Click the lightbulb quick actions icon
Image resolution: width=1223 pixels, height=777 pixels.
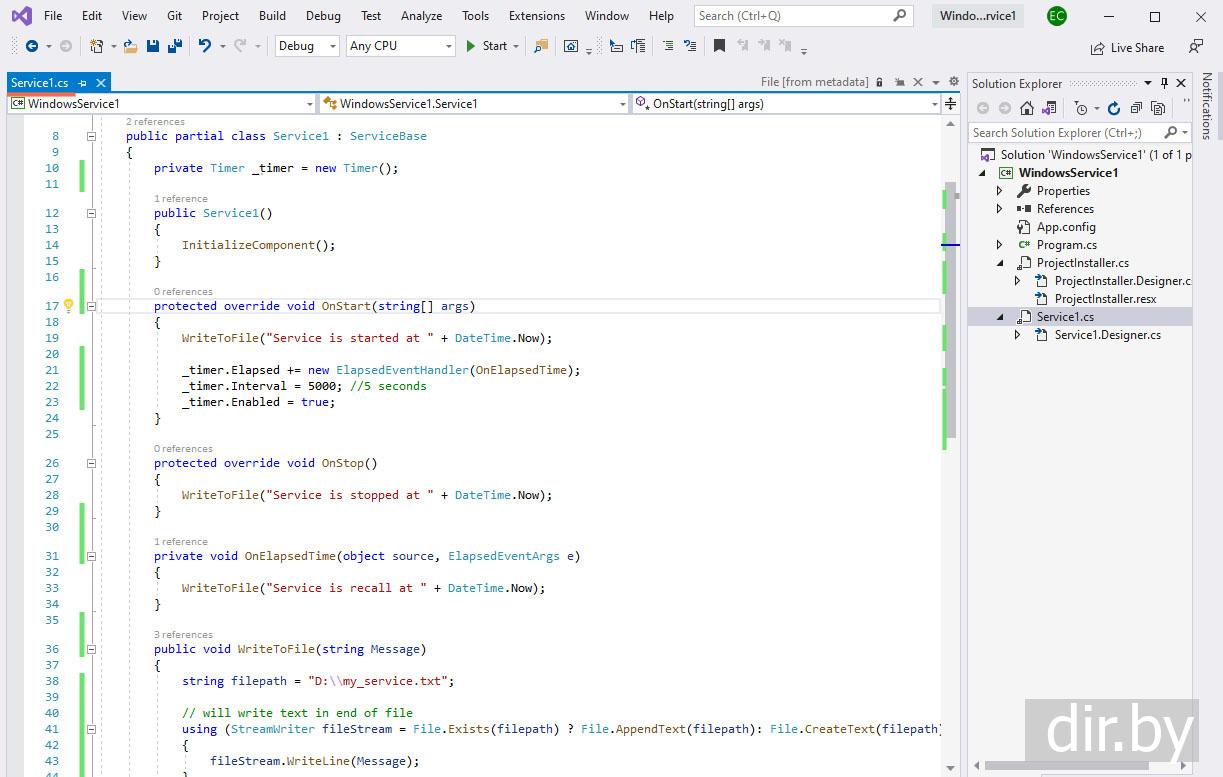click(x=68, y=306)
